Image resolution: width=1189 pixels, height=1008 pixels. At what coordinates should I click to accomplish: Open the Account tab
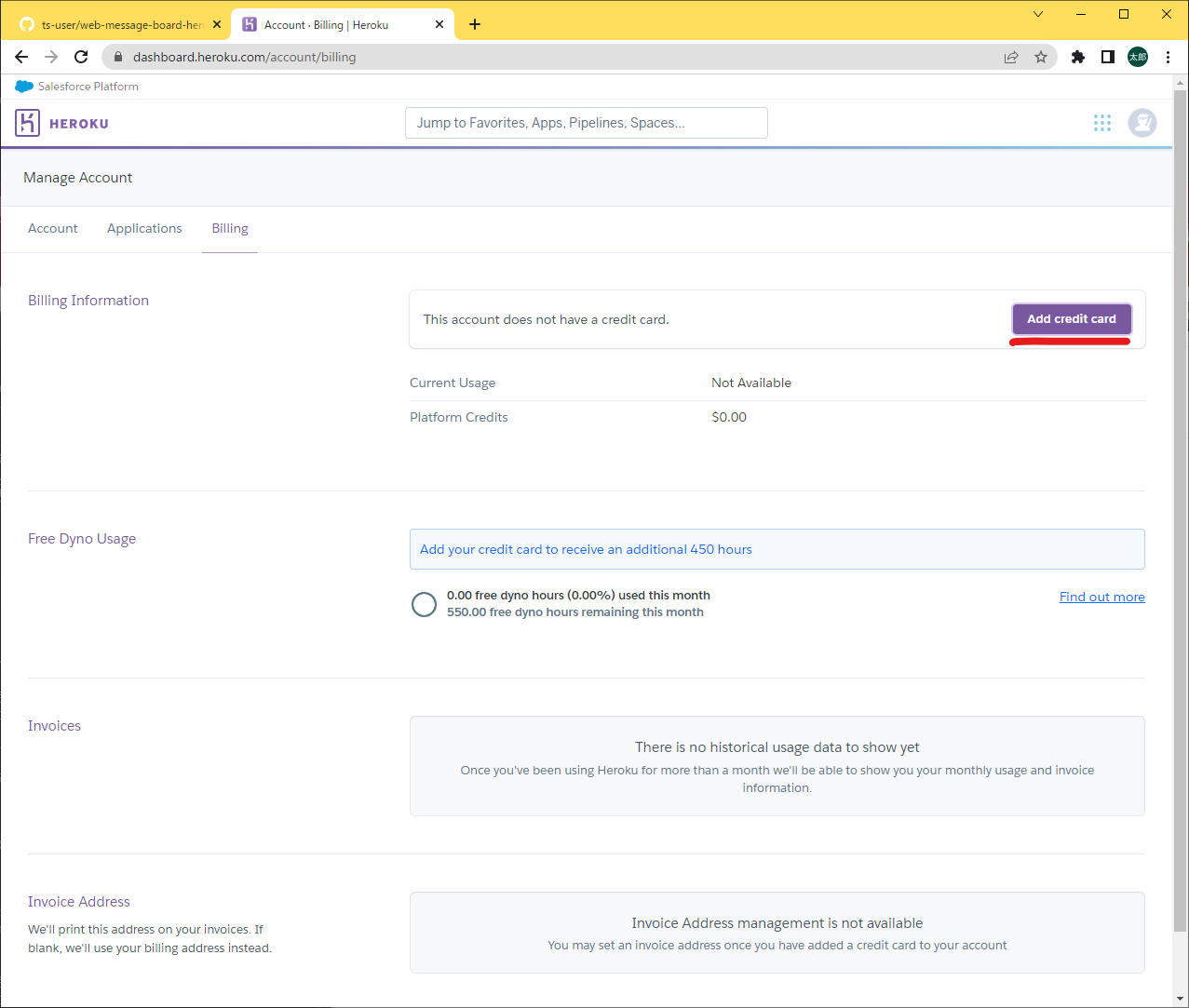(53, 228)
